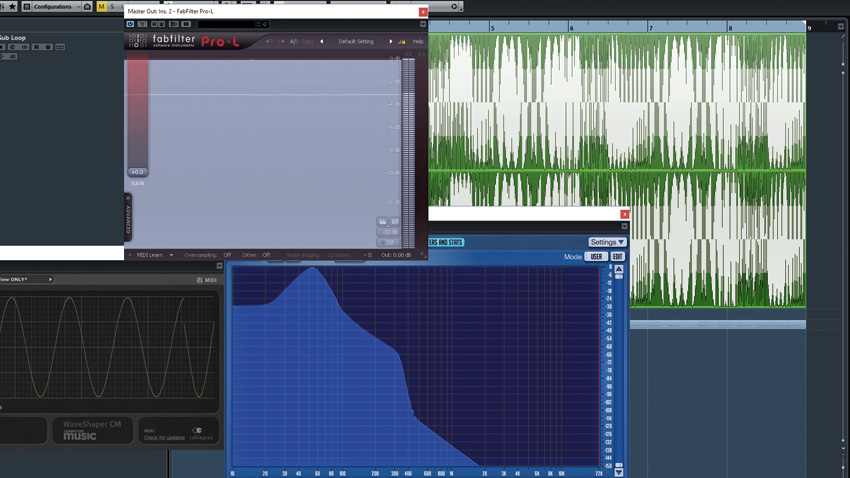This screenshot has height=478, width=850.
Task: Toggle the Pro-L level display mode icon
Action: (383, 221)
